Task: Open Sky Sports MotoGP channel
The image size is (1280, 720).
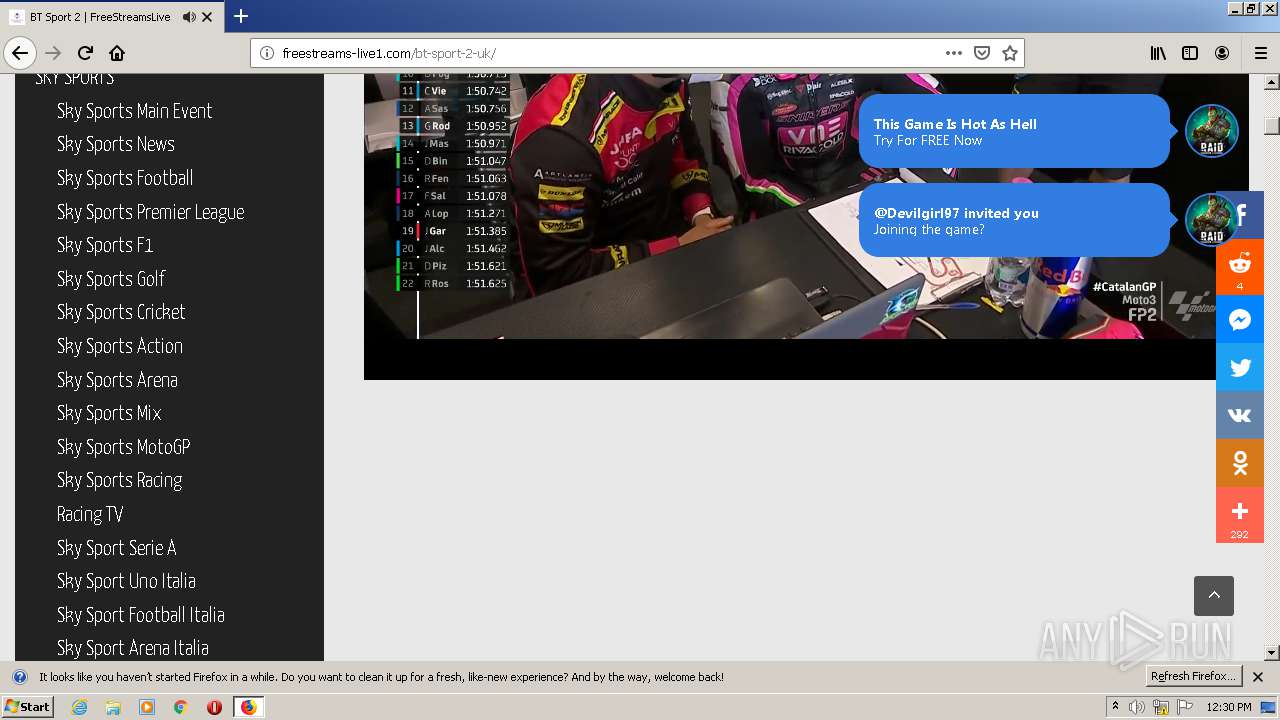Action: [124, 447]
